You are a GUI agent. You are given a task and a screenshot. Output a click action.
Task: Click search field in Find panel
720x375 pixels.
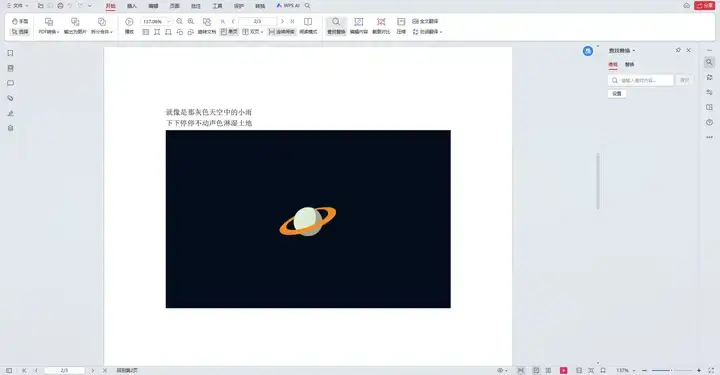[641, 80]
